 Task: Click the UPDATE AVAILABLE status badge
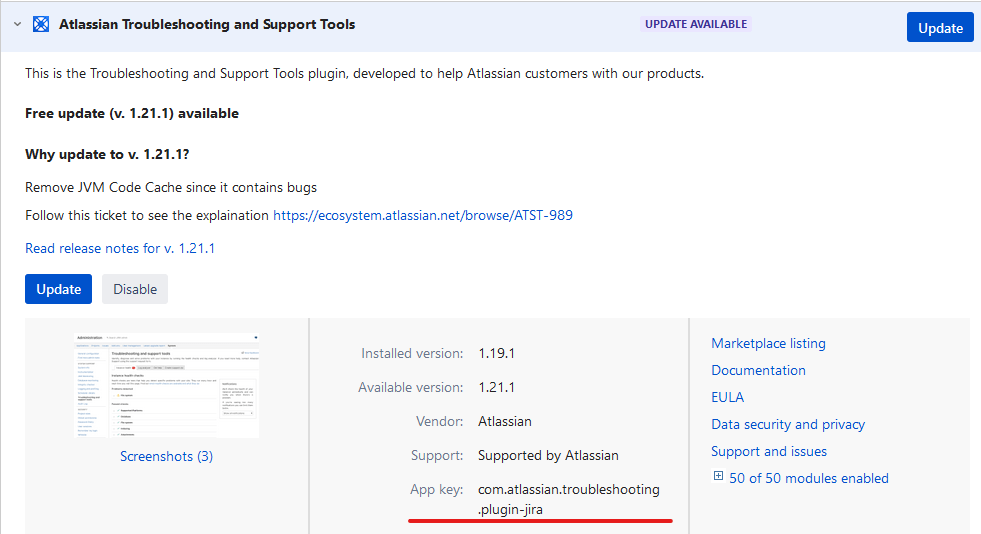click(x=695, y=24)
